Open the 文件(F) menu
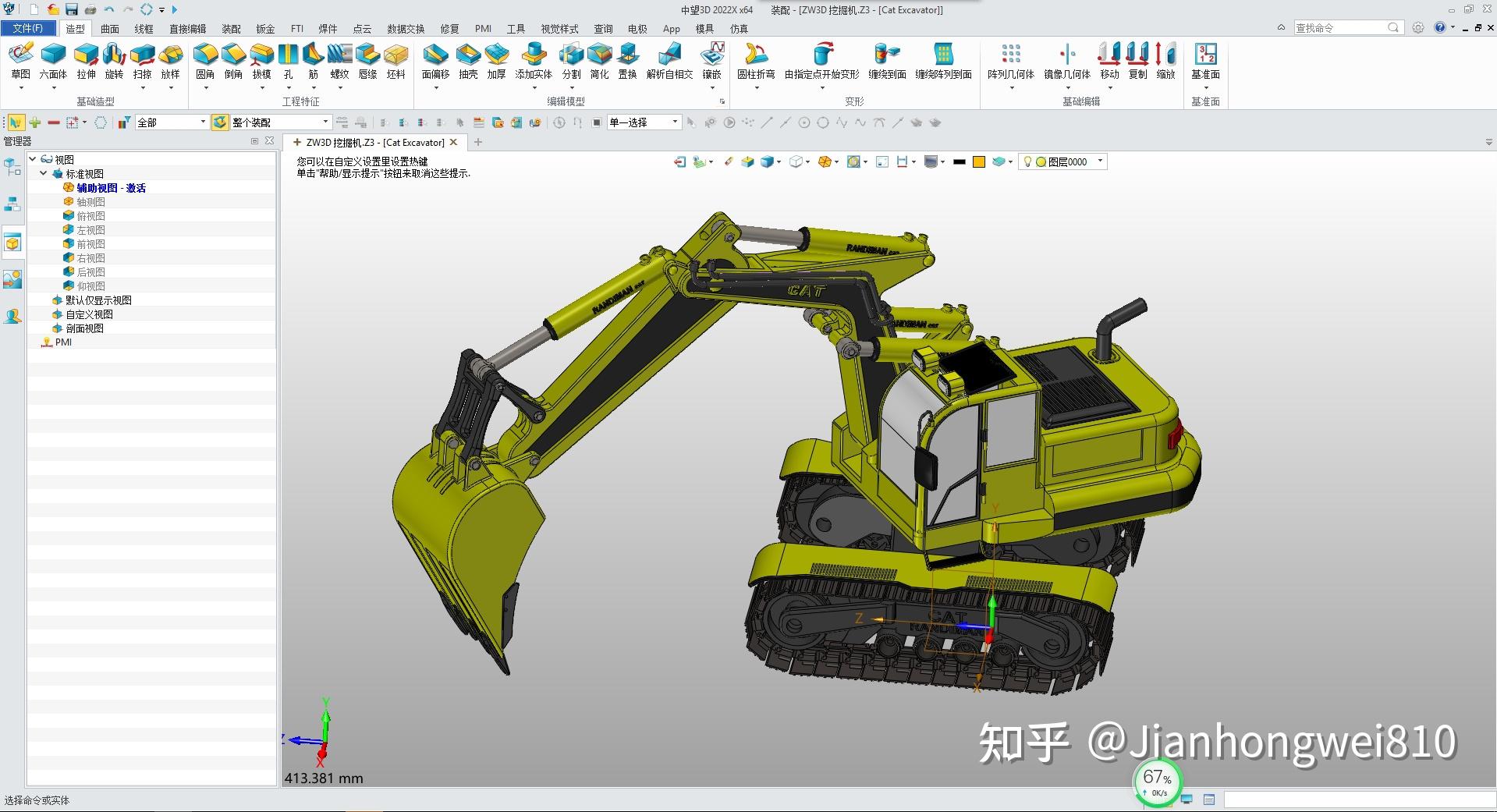1497x812 pixels. (x=27, y=28)
